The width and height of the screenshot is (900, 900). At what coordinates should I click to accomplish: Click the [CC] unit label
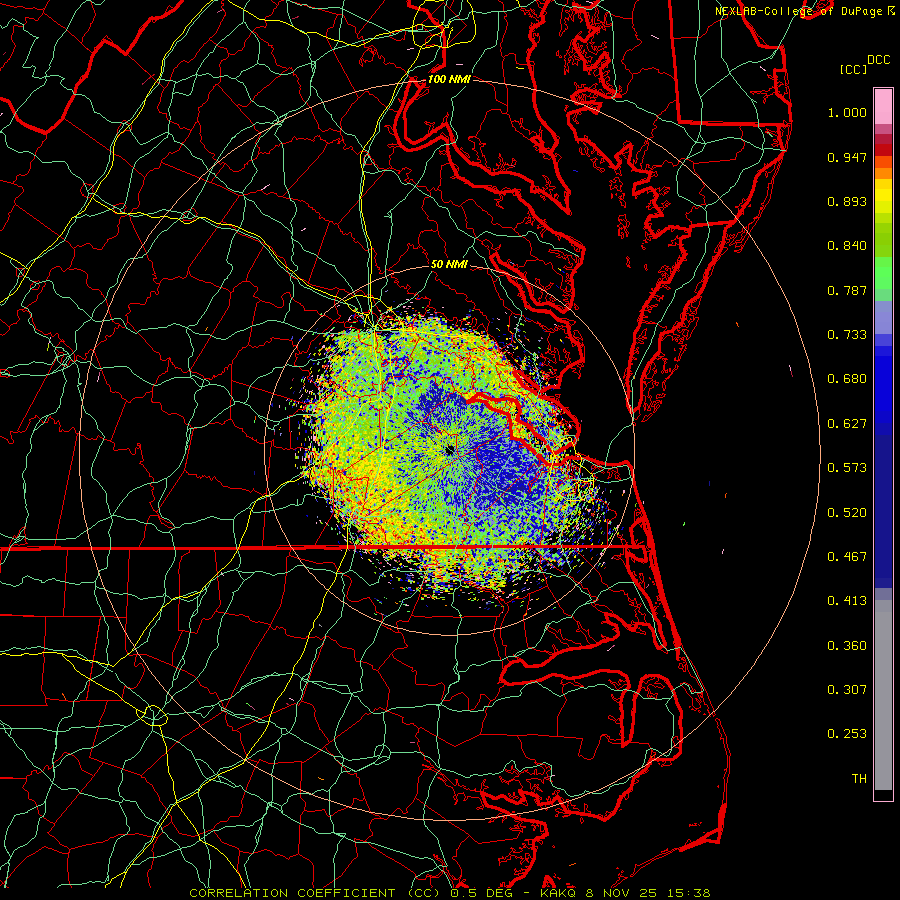[x=853, y=69]
